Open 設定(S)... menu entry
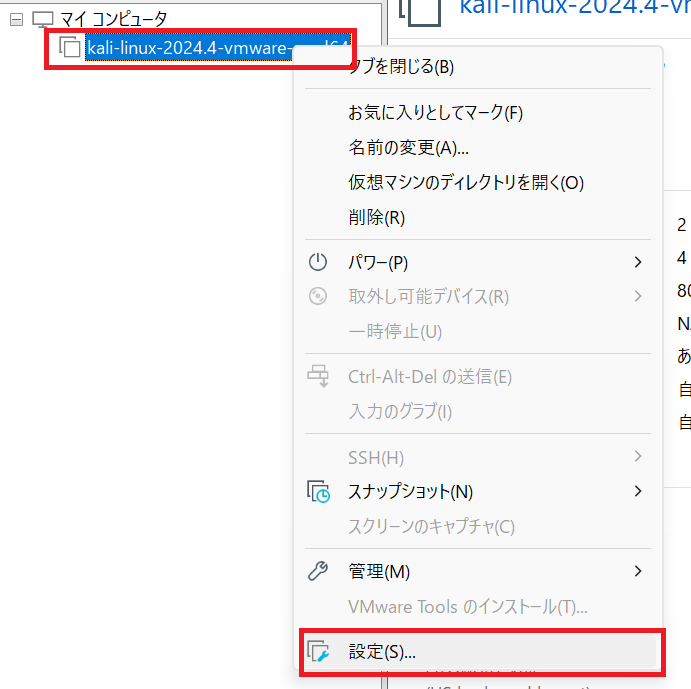 [382, 652]
